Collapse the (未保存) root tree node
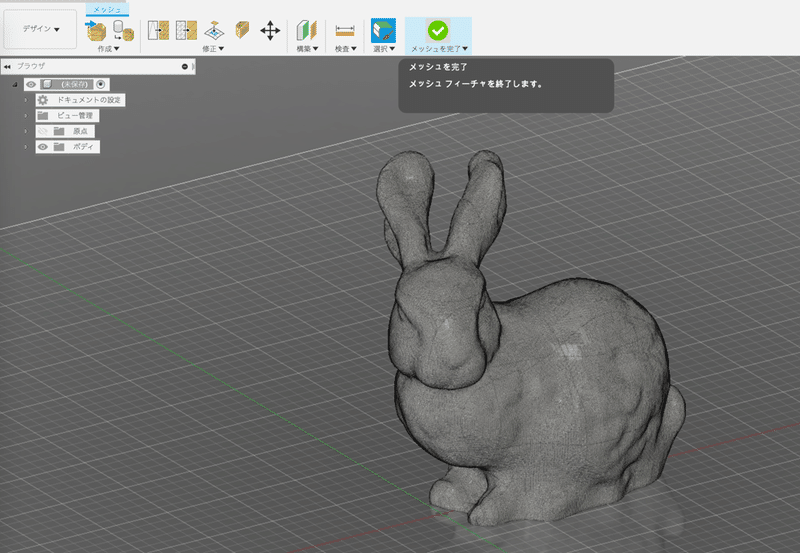The width and height of the screenshot is (800, 553). click(15, 85)
